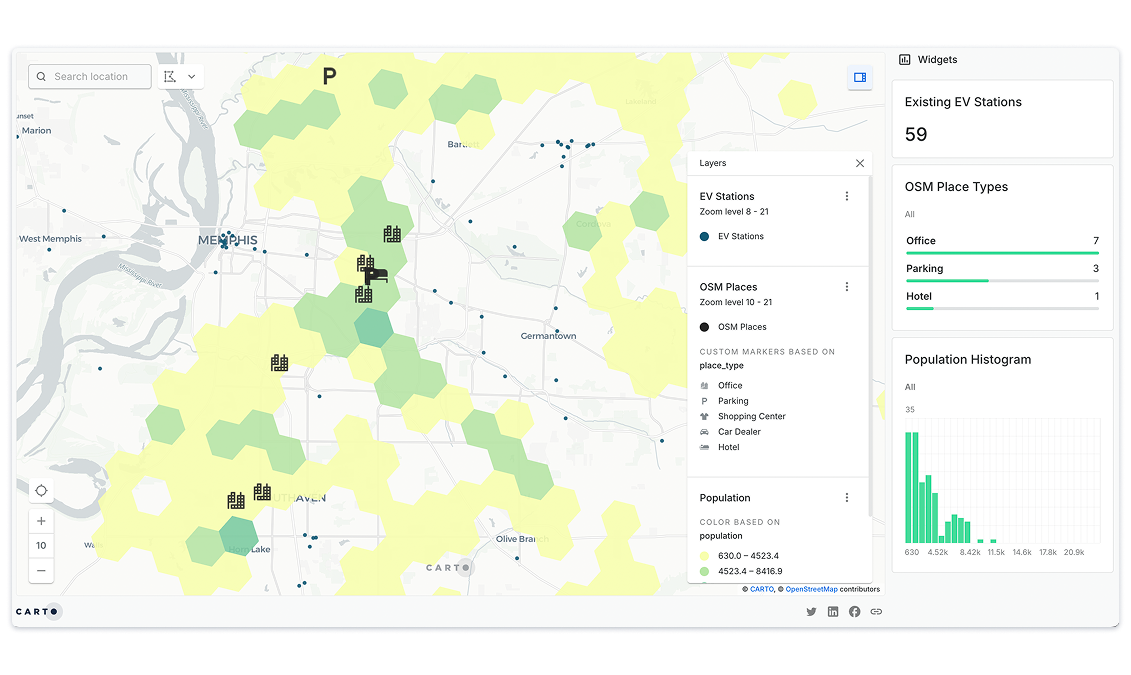Share the map via the LinkedIn icon
This screenshot has height=675, width=1131.
coord(833,611)
